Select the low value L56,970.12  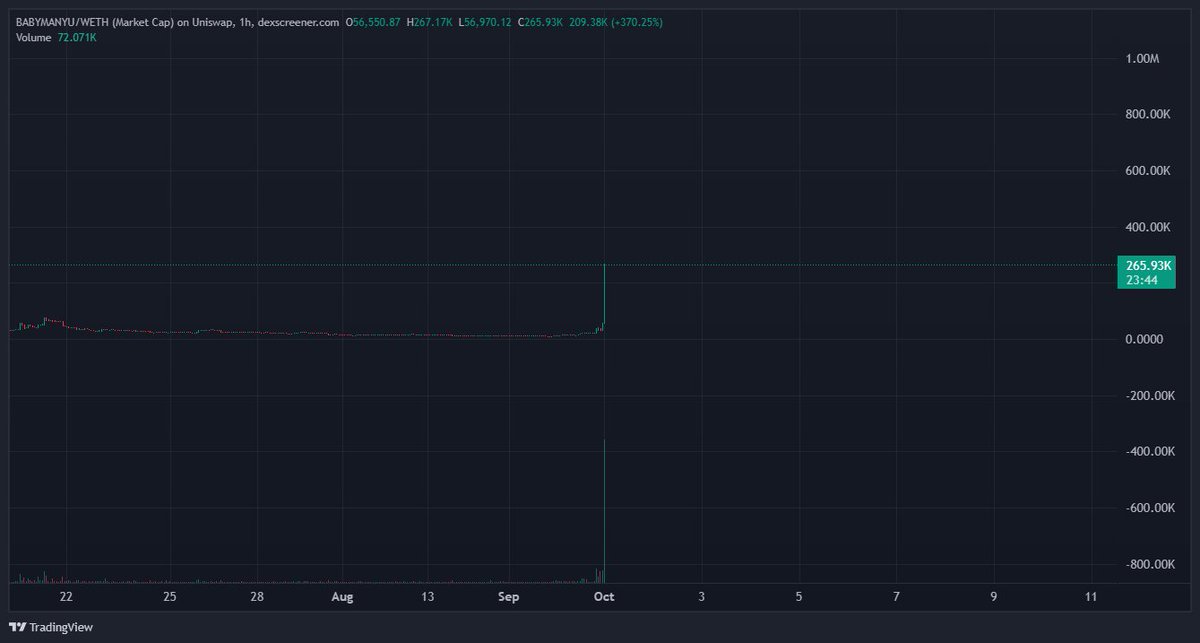point(486,22)
